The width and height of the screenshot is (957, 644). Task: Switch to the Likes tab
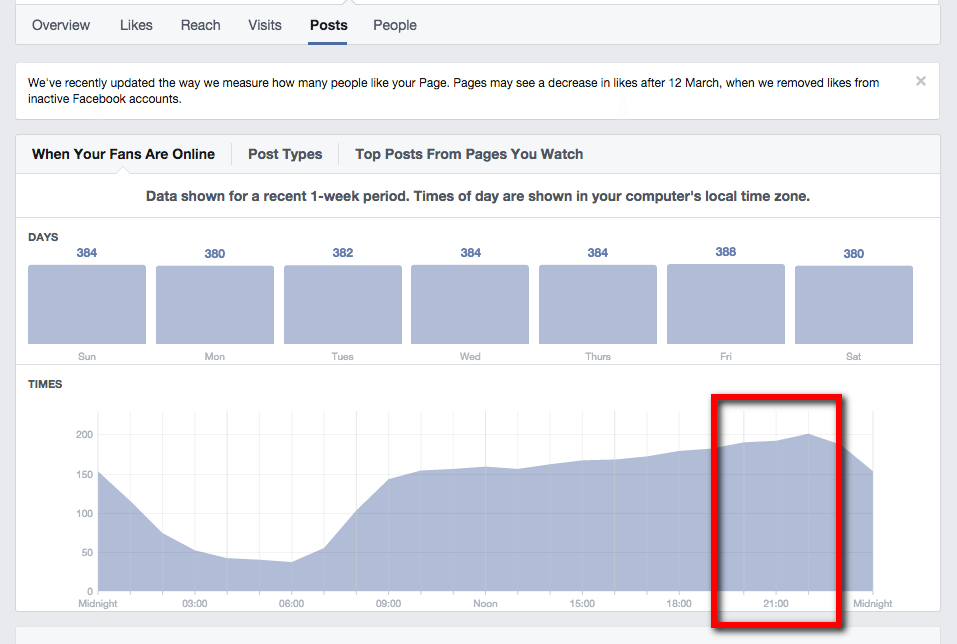136,25
